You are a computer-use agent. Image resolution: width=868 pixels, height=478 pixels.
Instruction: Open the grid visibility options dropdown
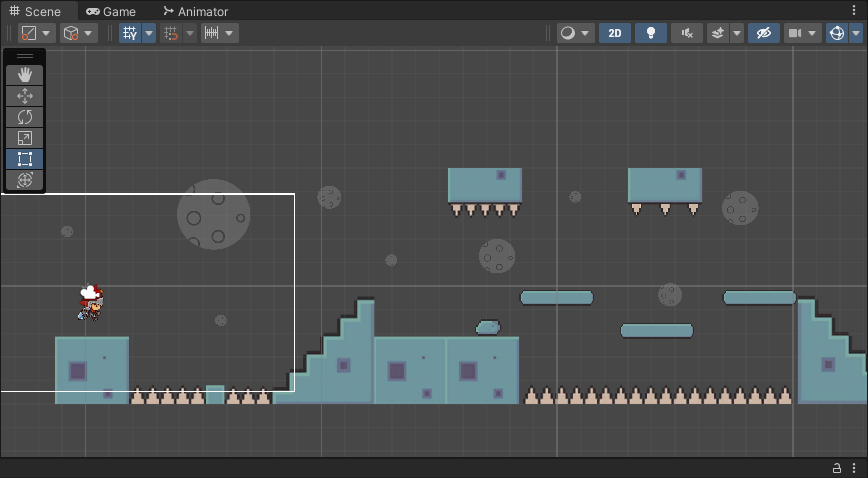(x=149, y=33)
